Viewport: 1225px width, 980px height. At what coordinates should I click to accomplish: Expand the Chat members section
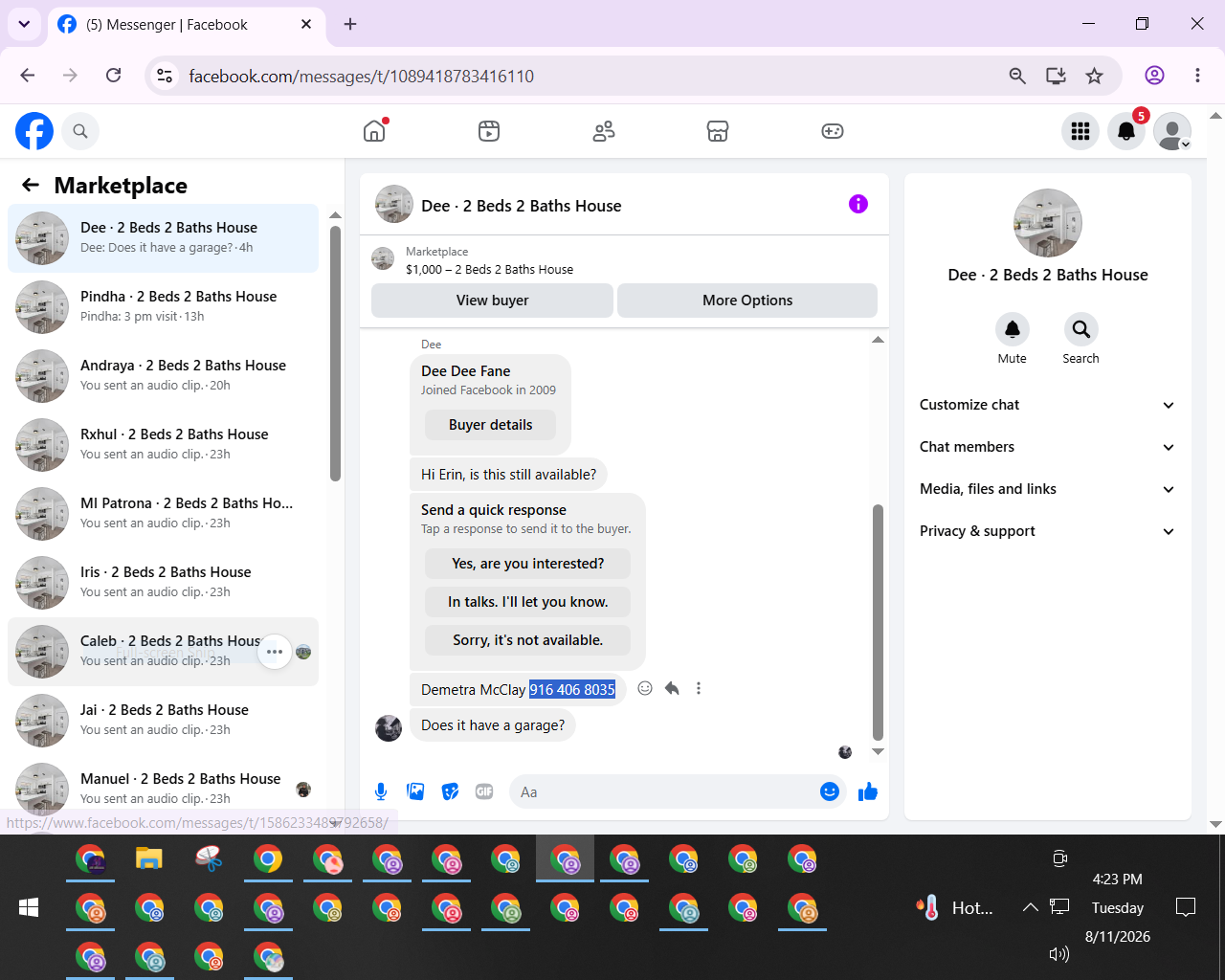[1047, 447]
